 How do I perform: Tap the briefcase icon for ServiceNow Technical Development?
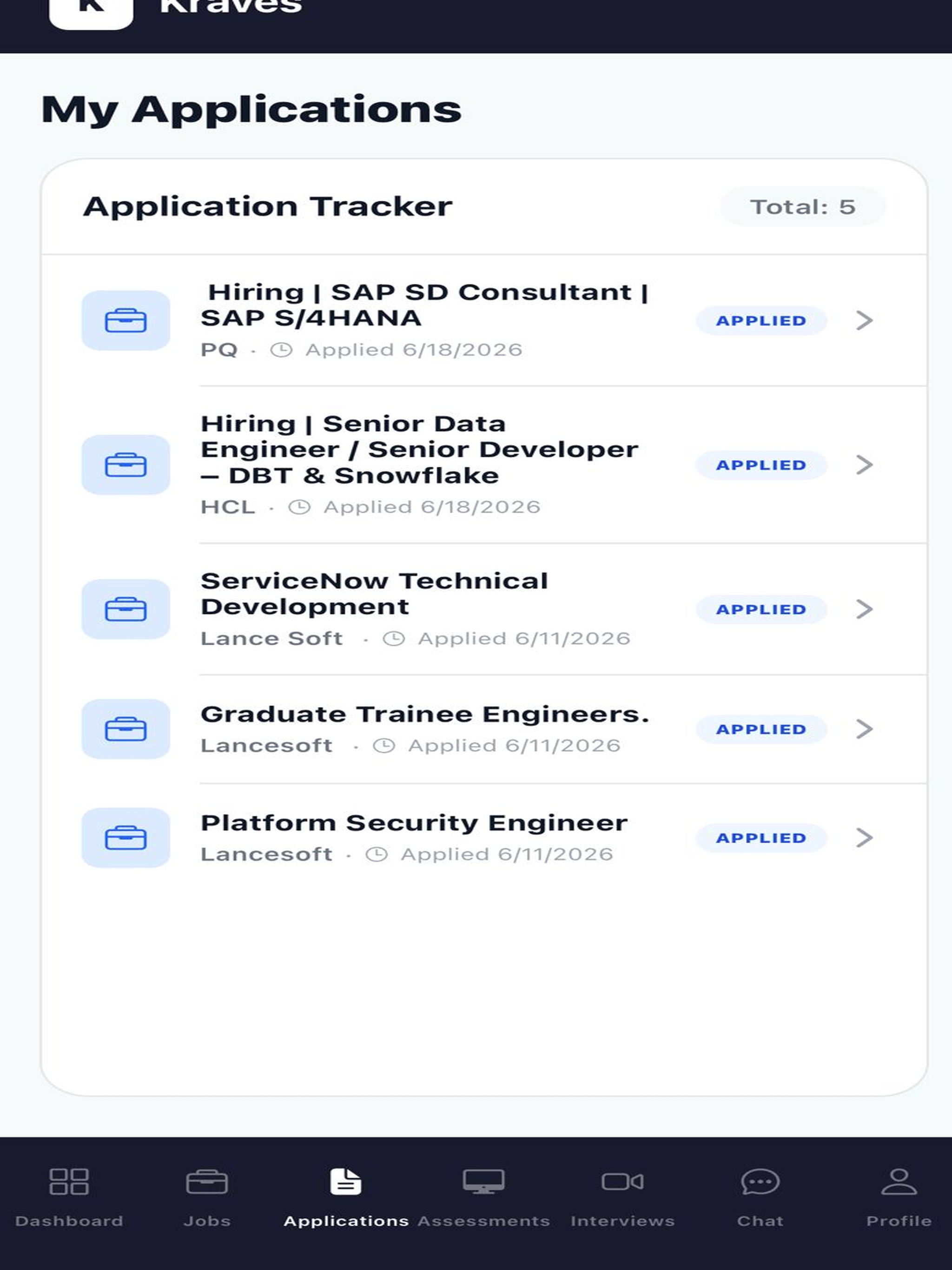click(126, 609)
